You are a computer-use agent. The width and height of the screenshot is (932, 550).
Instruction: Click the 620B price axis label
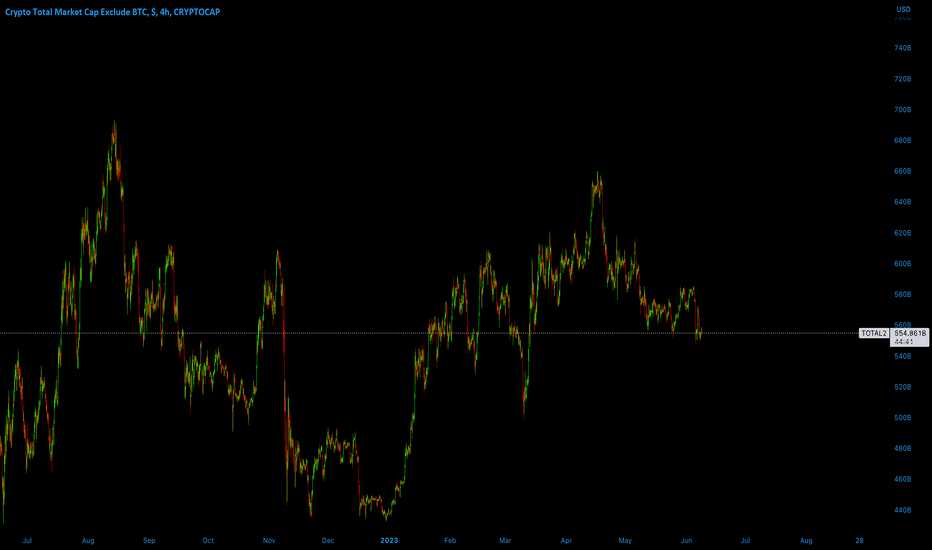tap(902, 233)
